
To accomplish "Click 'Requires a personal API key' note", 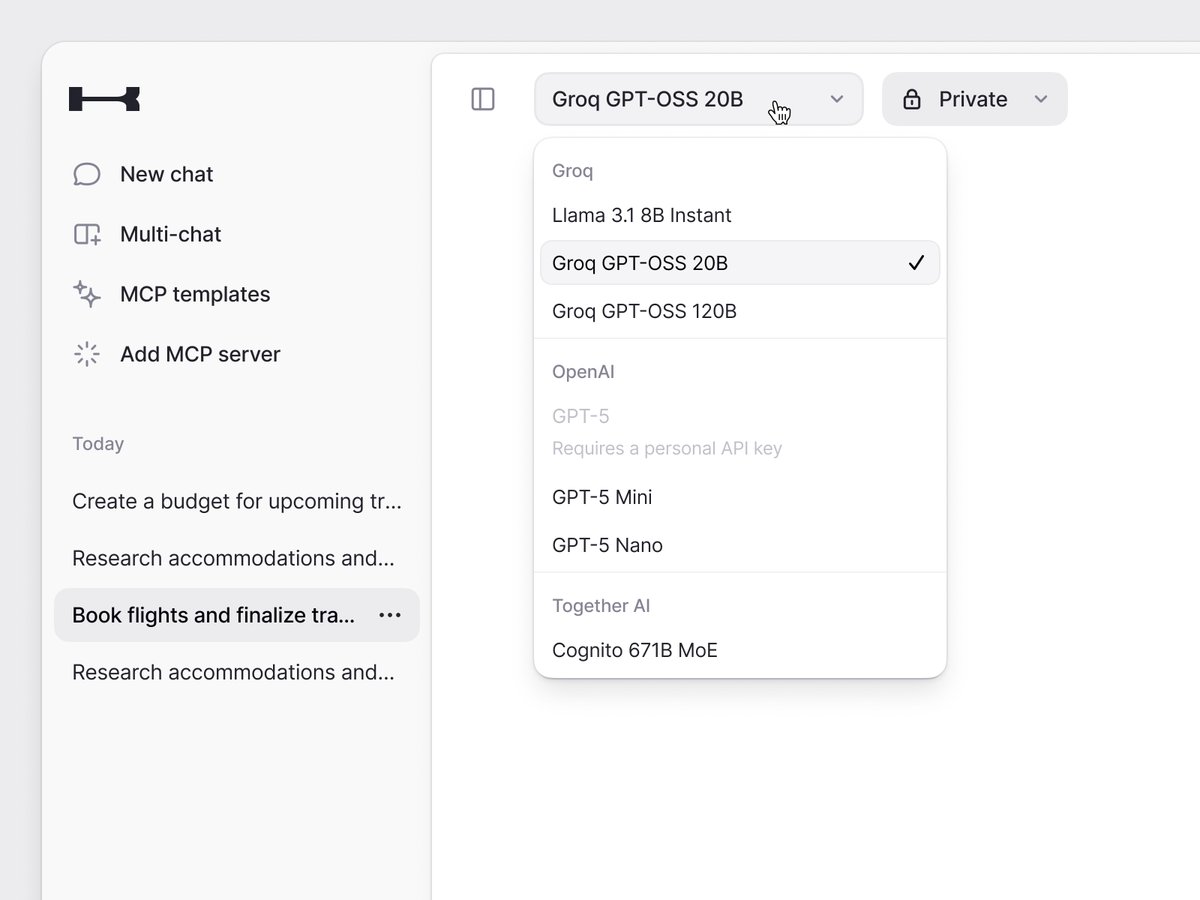I will 667,449.
